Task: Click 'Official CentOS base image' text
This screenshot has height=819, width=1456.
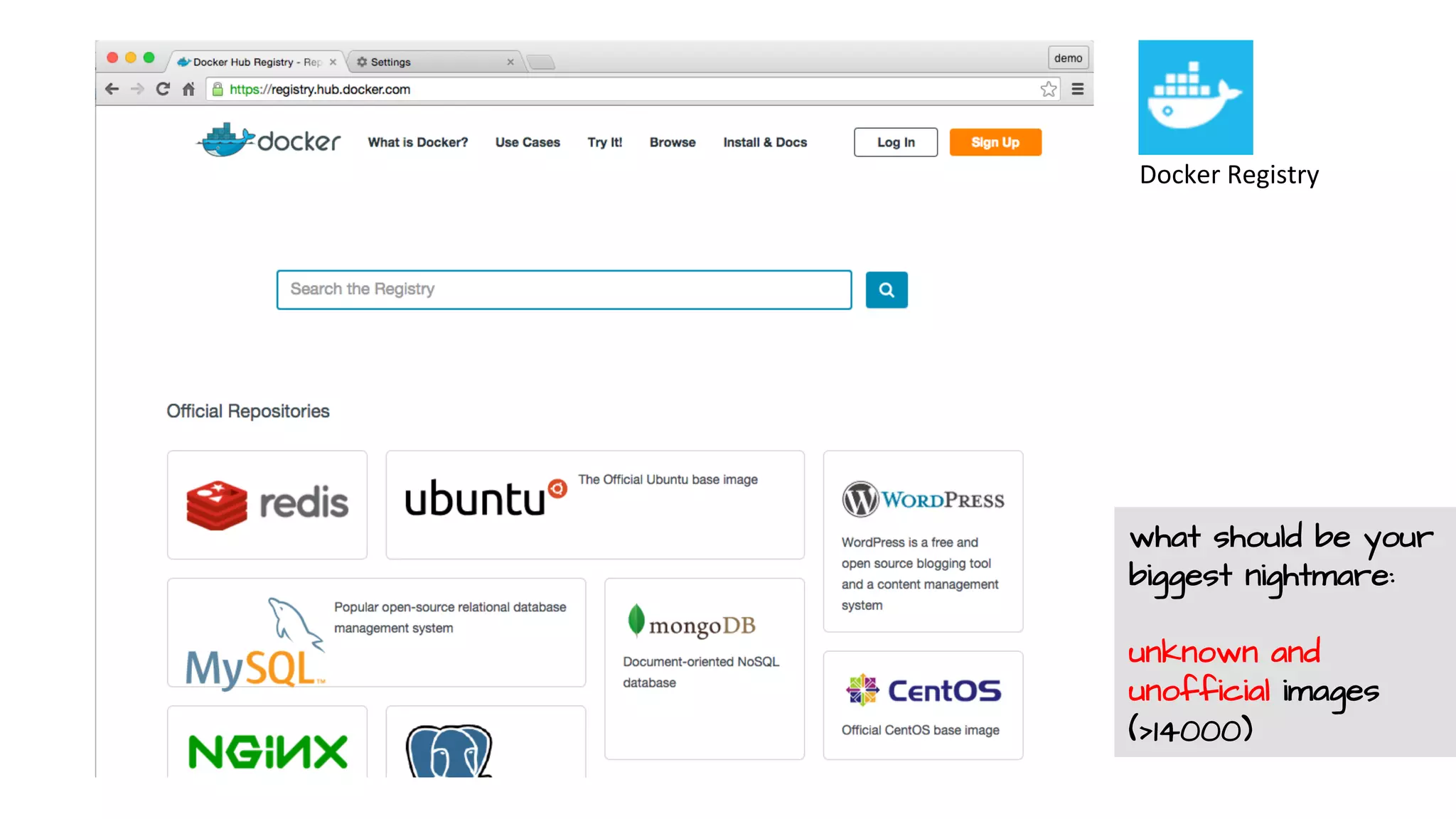Action: point(920,730)
